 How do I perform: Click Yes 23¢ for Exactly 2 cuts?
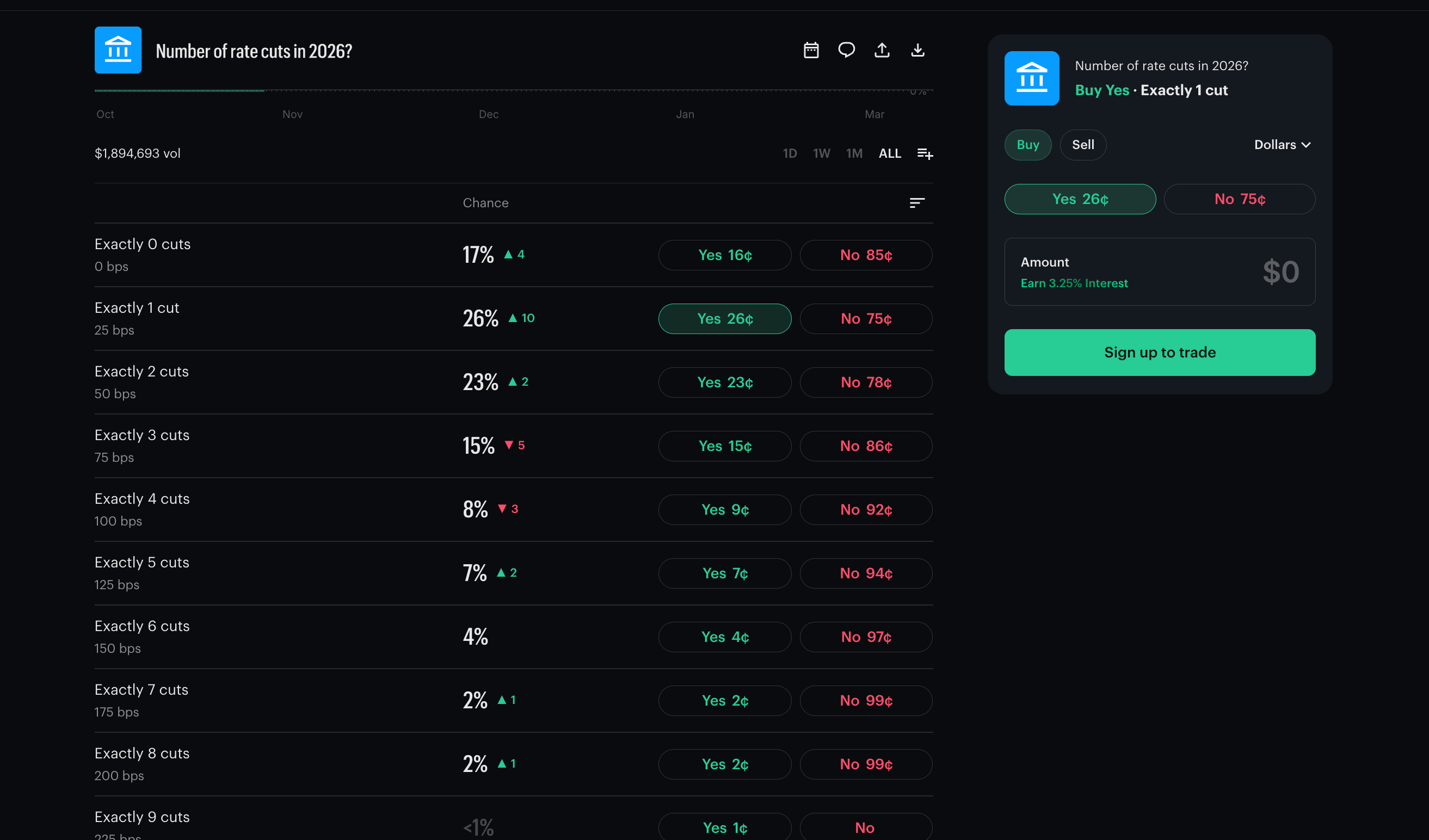click(725, 382)
